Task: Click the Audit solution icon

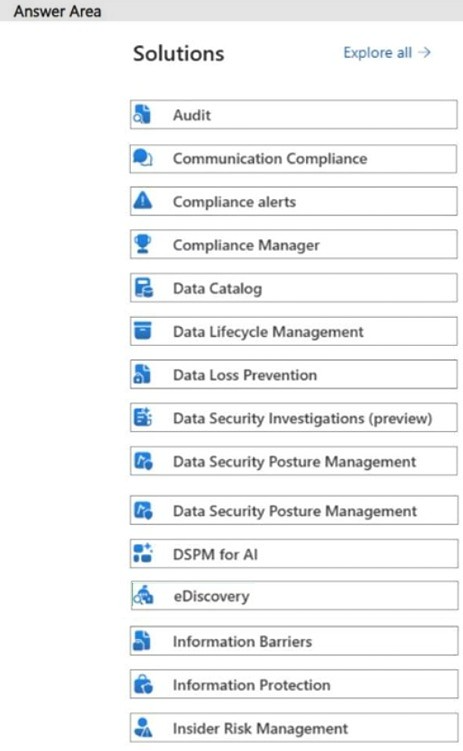Action: click(142, 114)
